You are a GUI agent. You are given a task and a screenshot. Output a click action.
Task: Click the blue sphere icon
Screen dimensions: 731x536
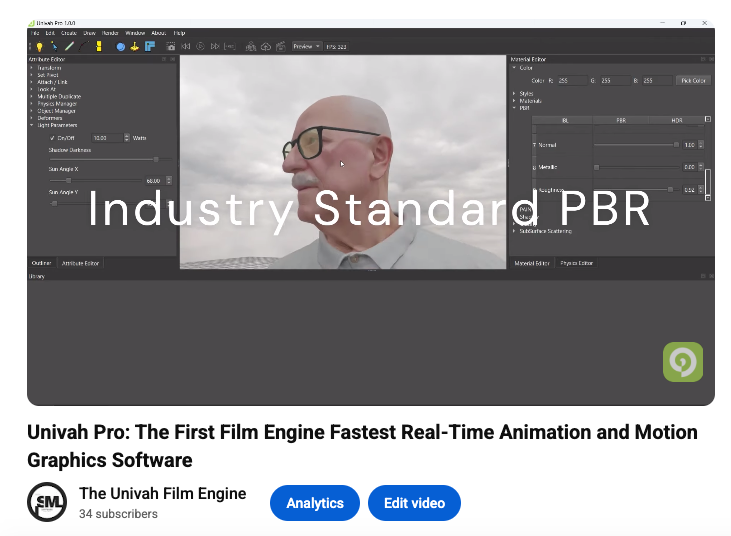coord(121,47)
